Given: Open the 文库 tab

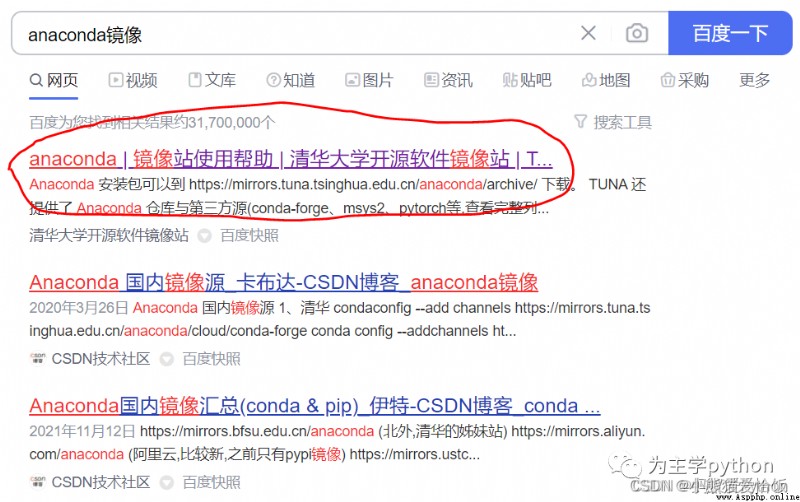Looking at the screenshot, I should coord(212,80).
